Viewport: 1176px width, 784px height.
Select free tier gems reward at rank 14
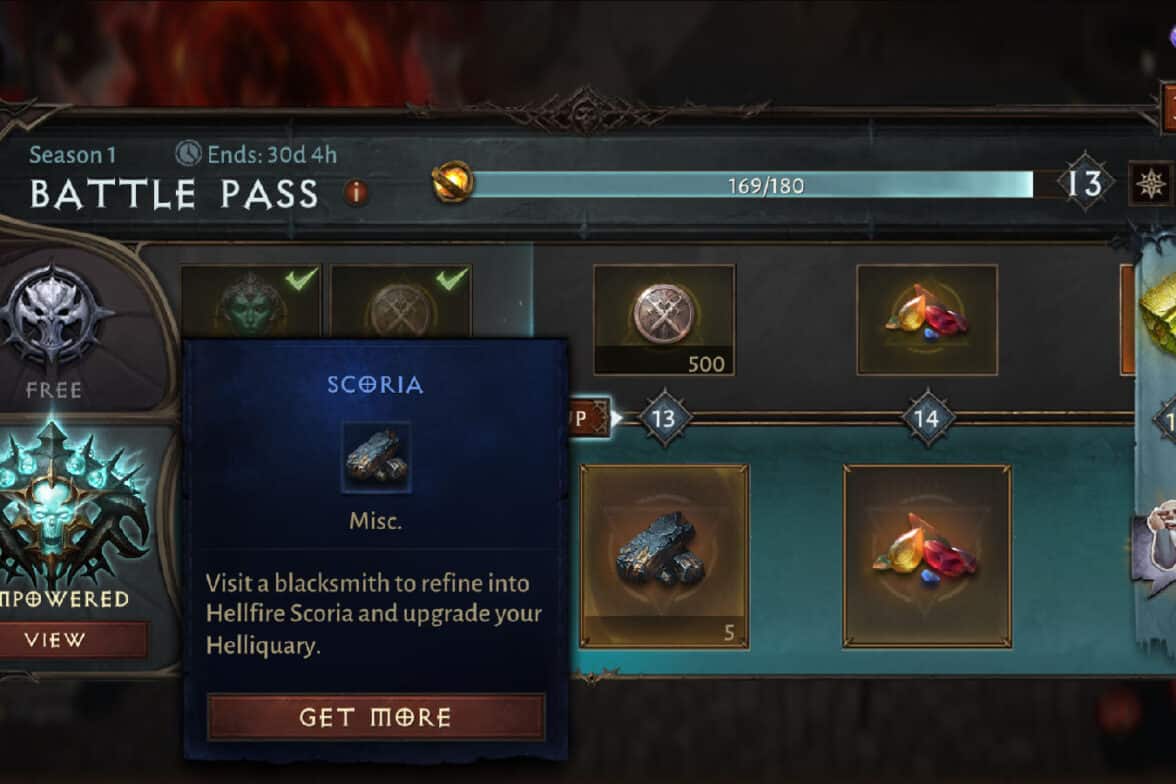pyautogui.click(x=927, y=320)
